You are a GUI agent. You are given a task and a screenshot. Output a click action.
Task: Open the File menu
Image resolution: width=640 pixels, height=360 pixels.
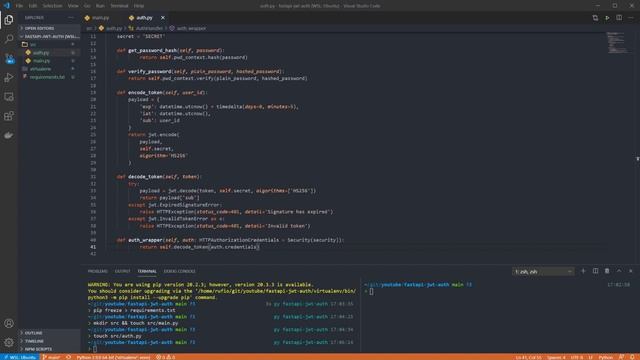pyautogui.click(x=19, y=6)
